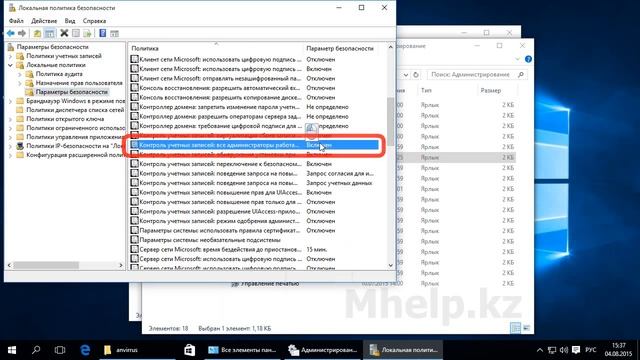Image resolution: width=640 pixels, height=360 pixels.
Task: Select 'Контроль учетных записей: повышение прав для UIAcces' policy
Action: (220, 192)
